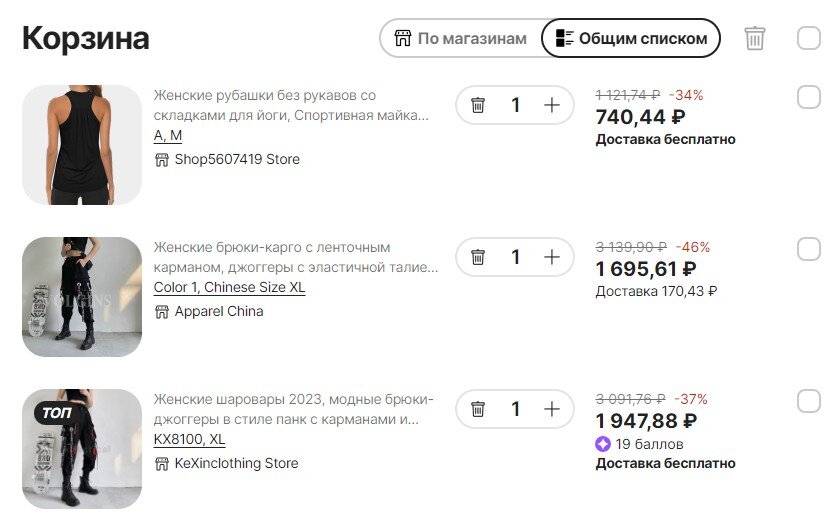This screenshot has width=839, height=531.
Task: Check the yoga tank top item checkbox
Action: pyautogui.click(x=809, y=97)
